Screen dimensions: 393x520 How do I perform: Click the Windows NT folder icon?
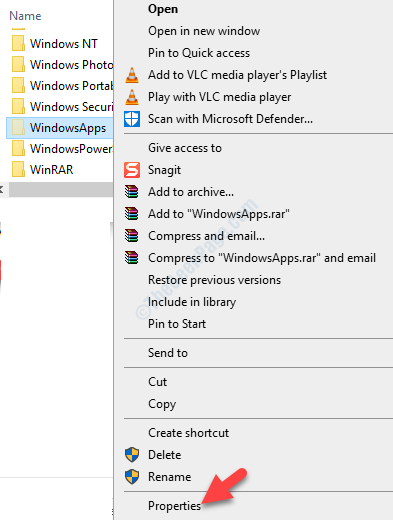click(18, 43)
